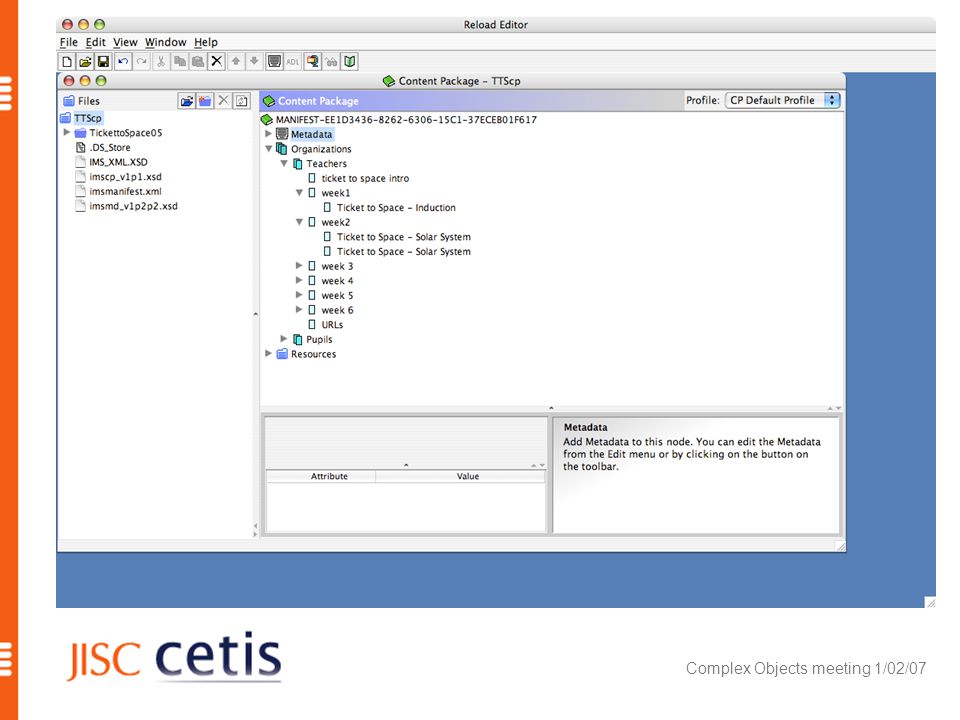Screen dimensions: 960x720
Task: Click the Edit Metadata monitor icon in toolbar
Action: tap(274, 62)
